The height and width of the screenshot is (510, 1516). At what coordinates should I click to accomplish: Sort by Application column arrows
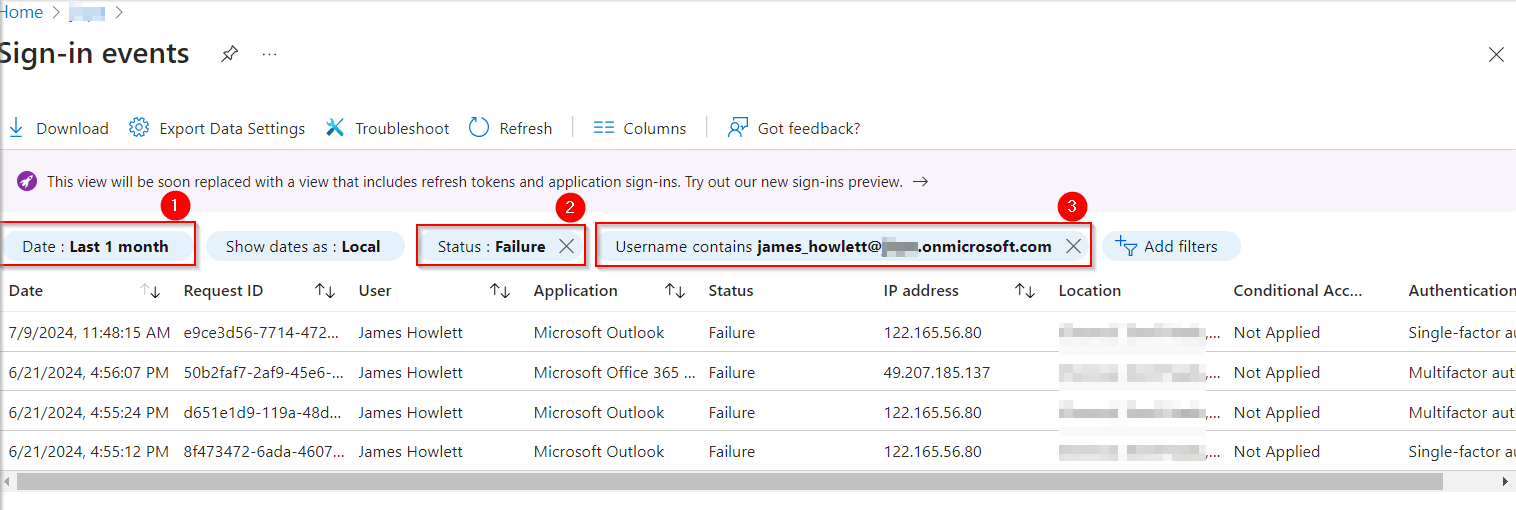click(675, 291)
